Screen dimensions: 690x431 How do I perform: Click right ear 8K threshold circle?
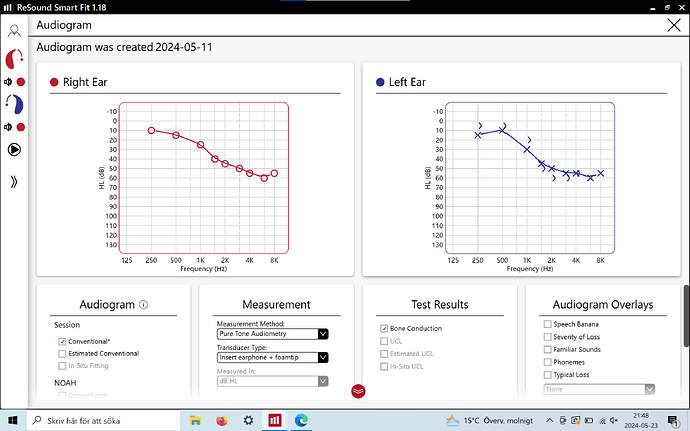(x=274, y=173)
